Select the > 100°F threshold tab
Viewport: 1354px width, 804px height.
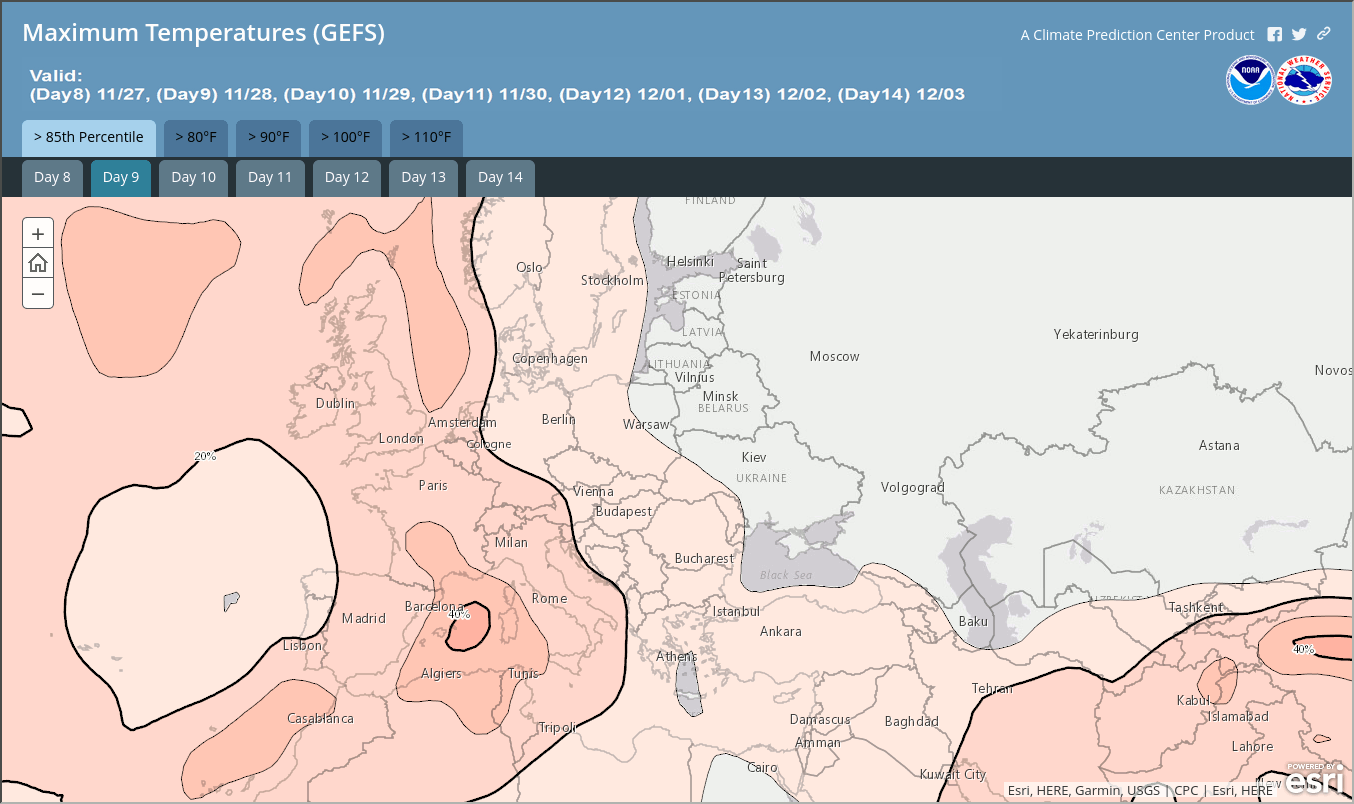coord(345,137)
